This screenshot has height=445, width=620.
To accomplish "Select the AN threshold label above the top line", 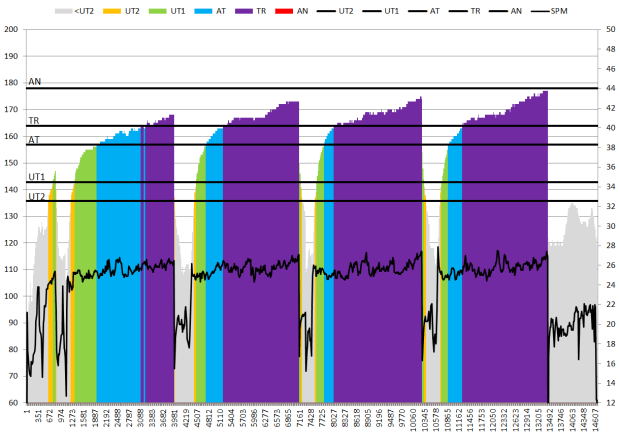I will [x=35, y=82].
